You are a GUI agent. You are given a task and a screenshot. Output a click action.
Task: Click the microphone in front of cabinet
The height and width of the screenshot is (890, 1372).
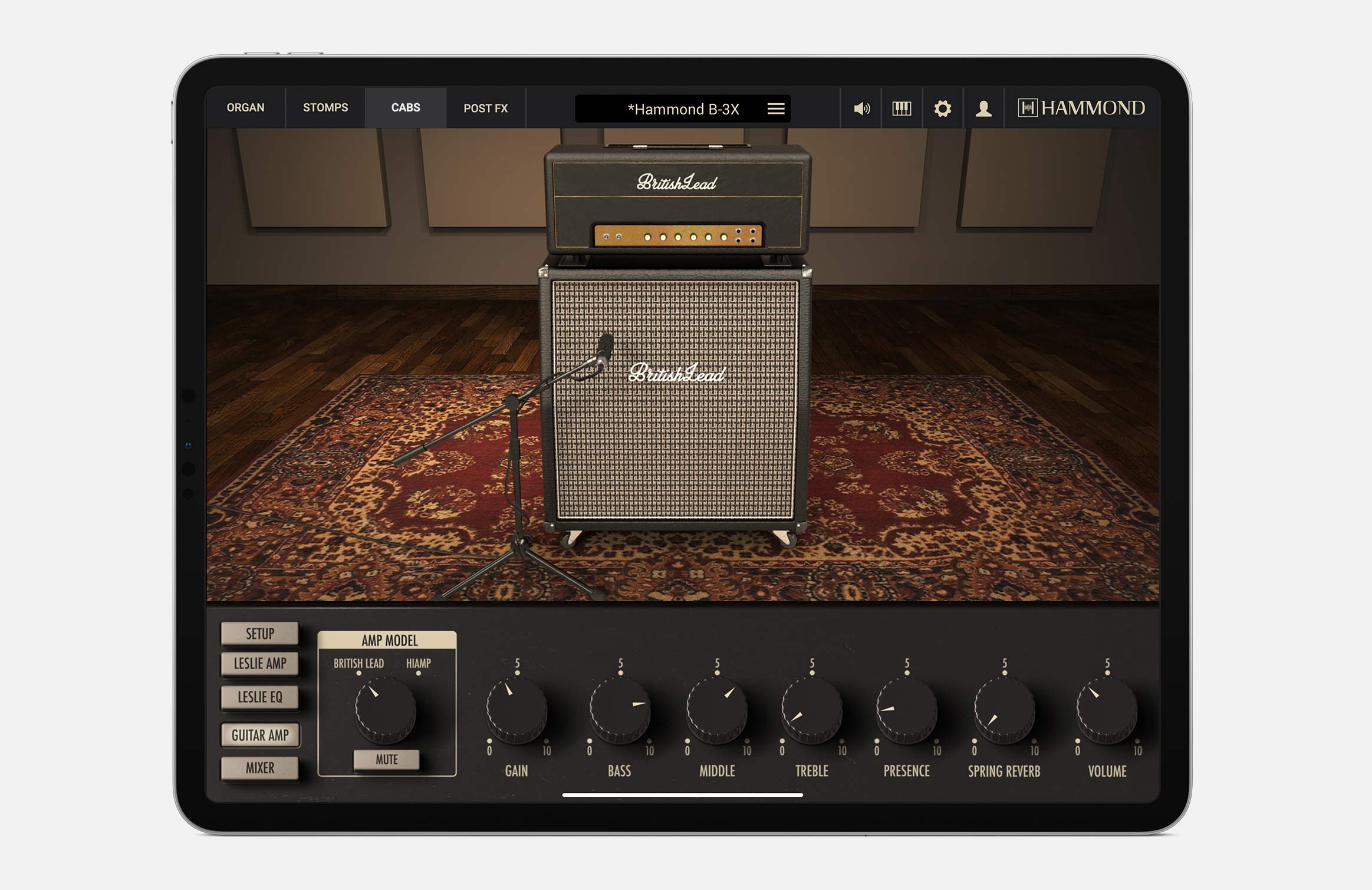pos(604,347)
